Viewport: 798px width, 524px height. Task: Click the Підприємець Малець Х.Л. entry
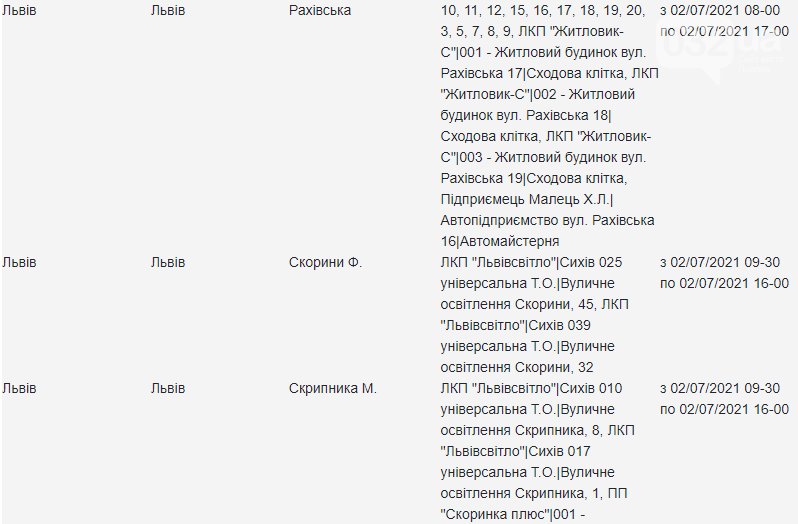[525, 199]
